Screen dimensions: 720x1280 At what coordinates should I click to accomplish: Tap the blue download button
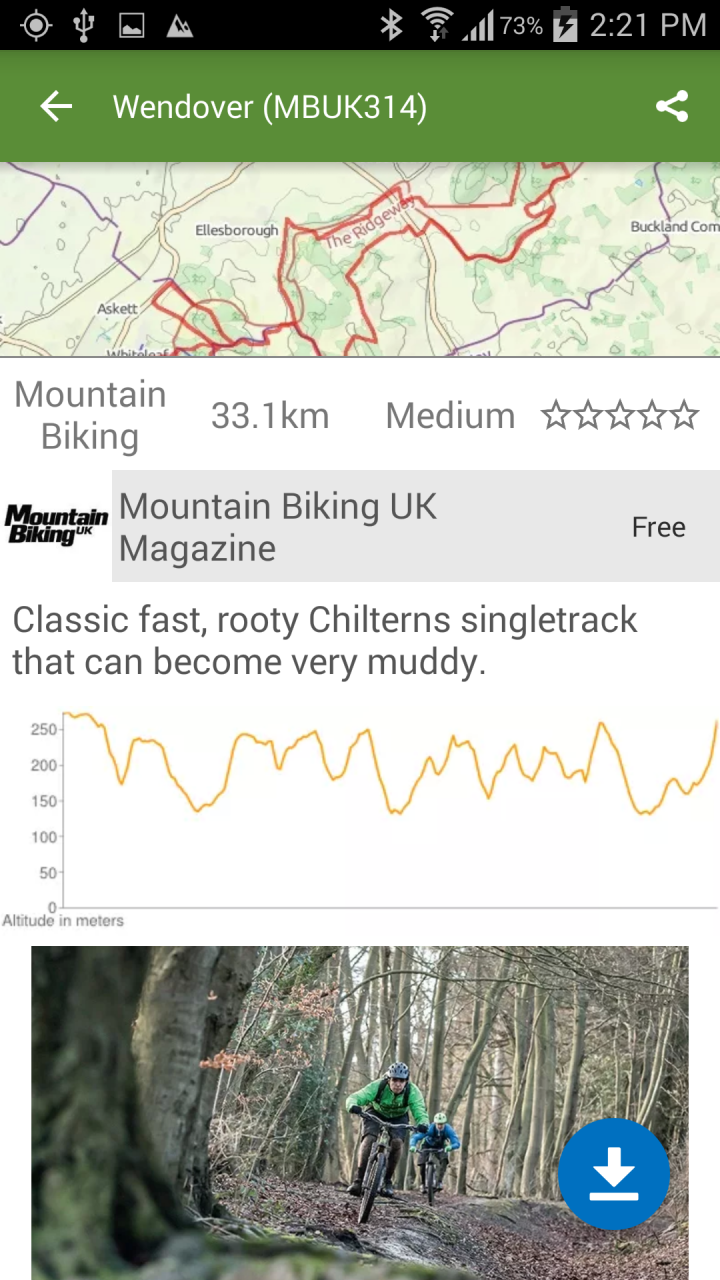point(613,1174)
